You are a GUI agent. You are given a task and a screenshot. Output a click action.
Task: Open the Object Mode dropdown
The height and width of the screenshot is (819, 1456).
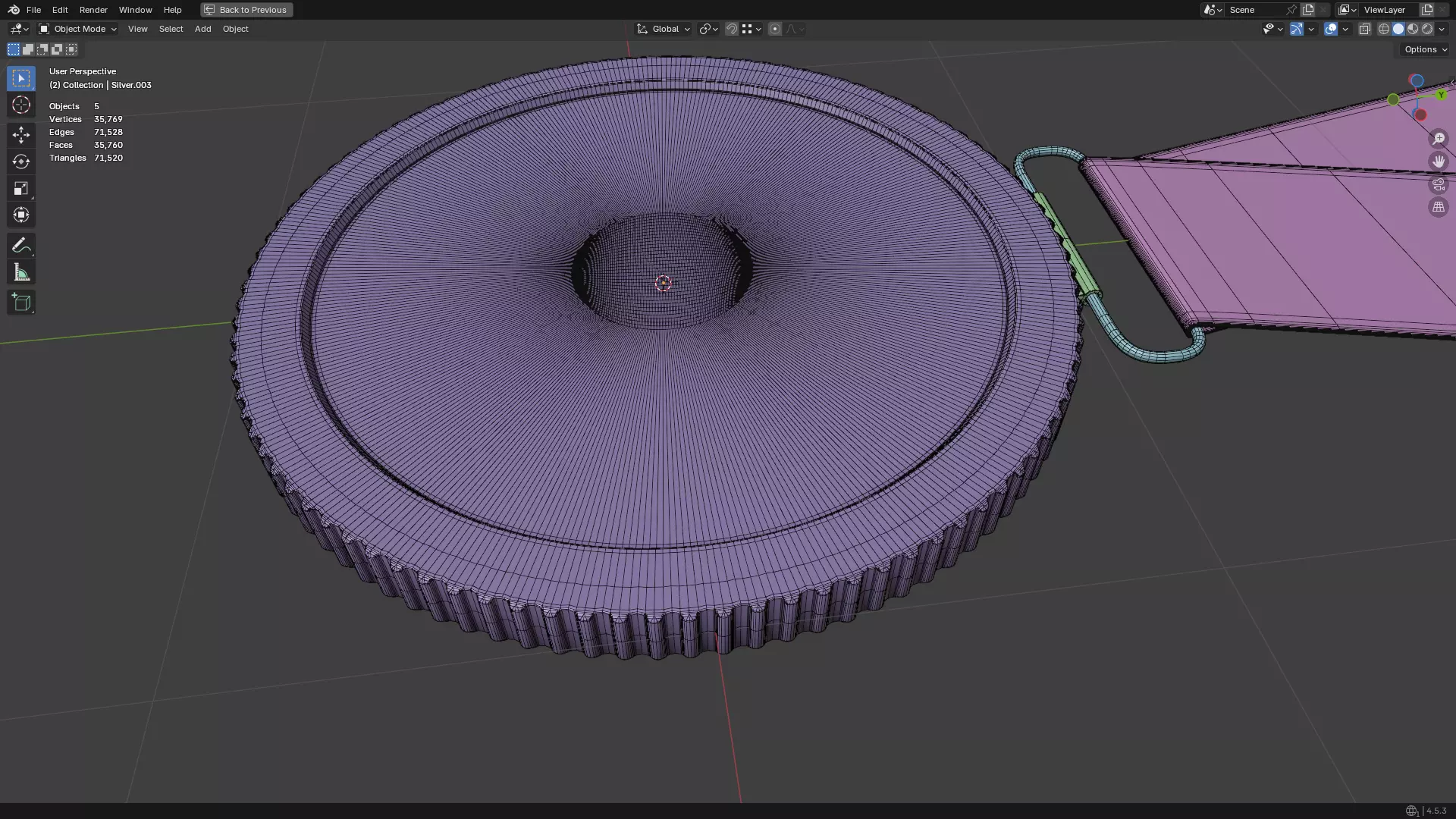pyautogui.click(x=78, y=29)
